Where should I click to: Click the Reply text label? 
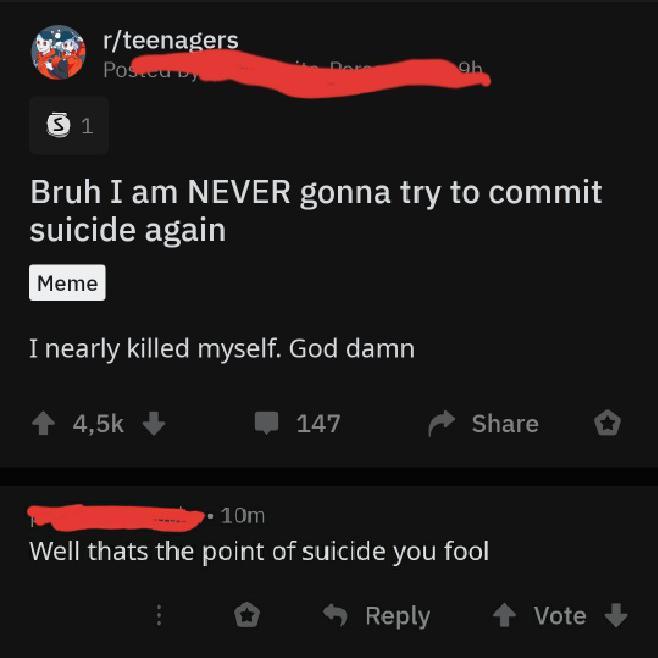[x=397, y=617]
